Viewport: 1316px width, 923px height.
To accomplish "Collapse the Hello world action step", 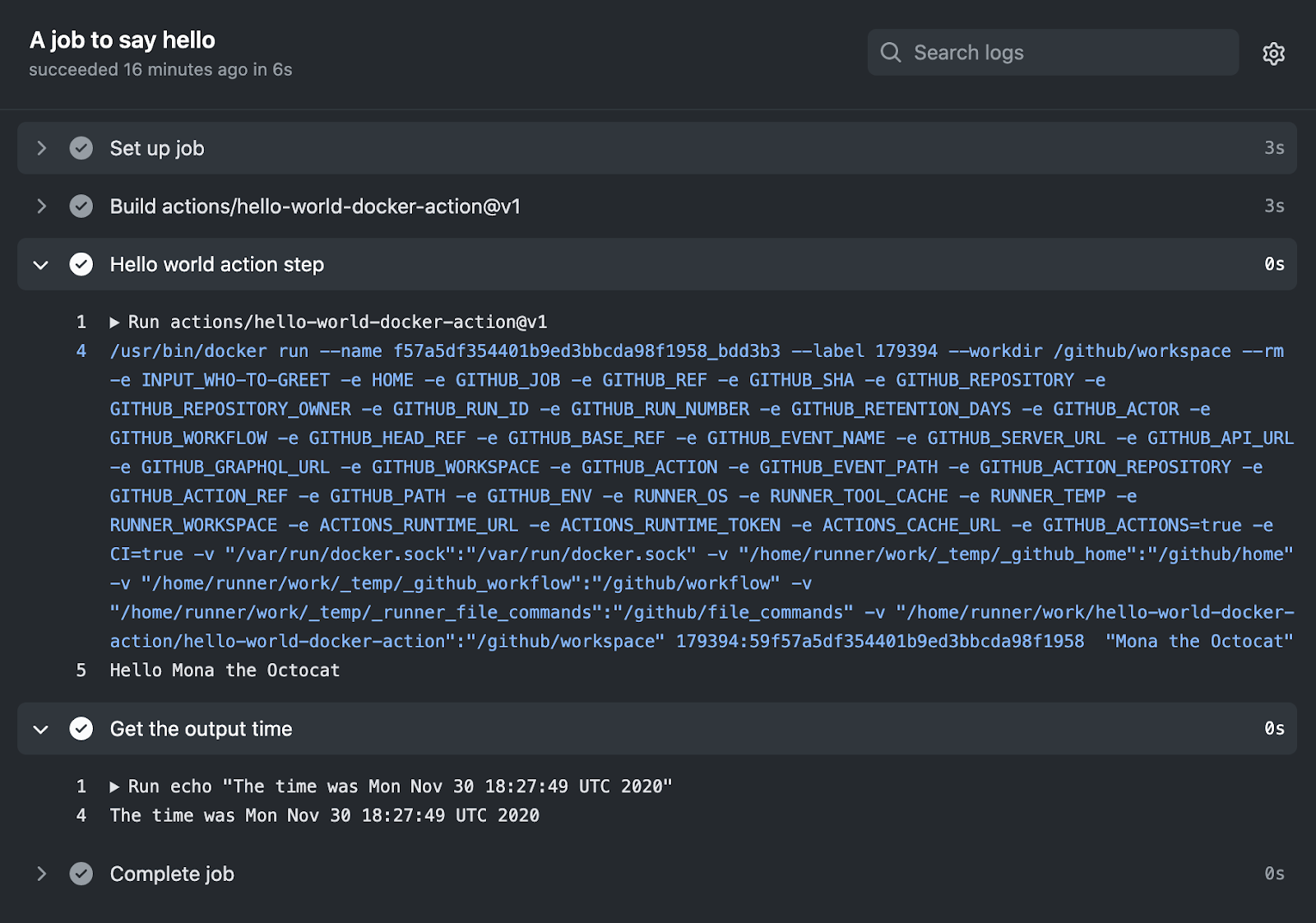I will click(41, 265).
